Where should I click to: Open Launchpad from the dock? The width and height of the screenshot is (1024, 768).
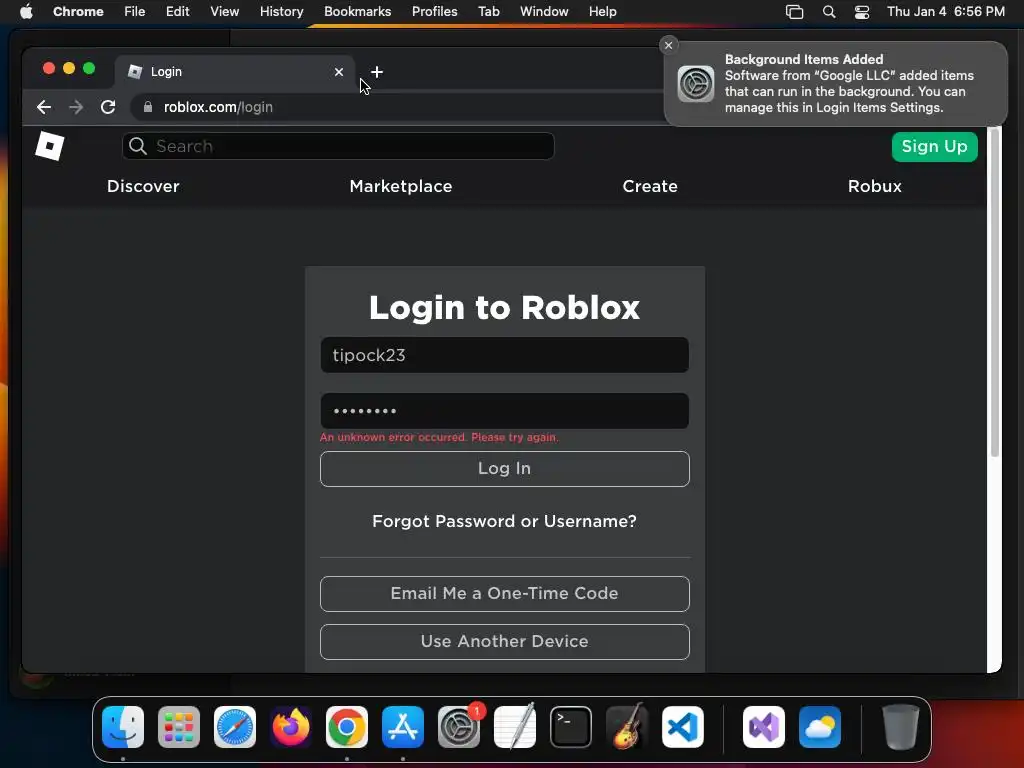coord(179,727)
